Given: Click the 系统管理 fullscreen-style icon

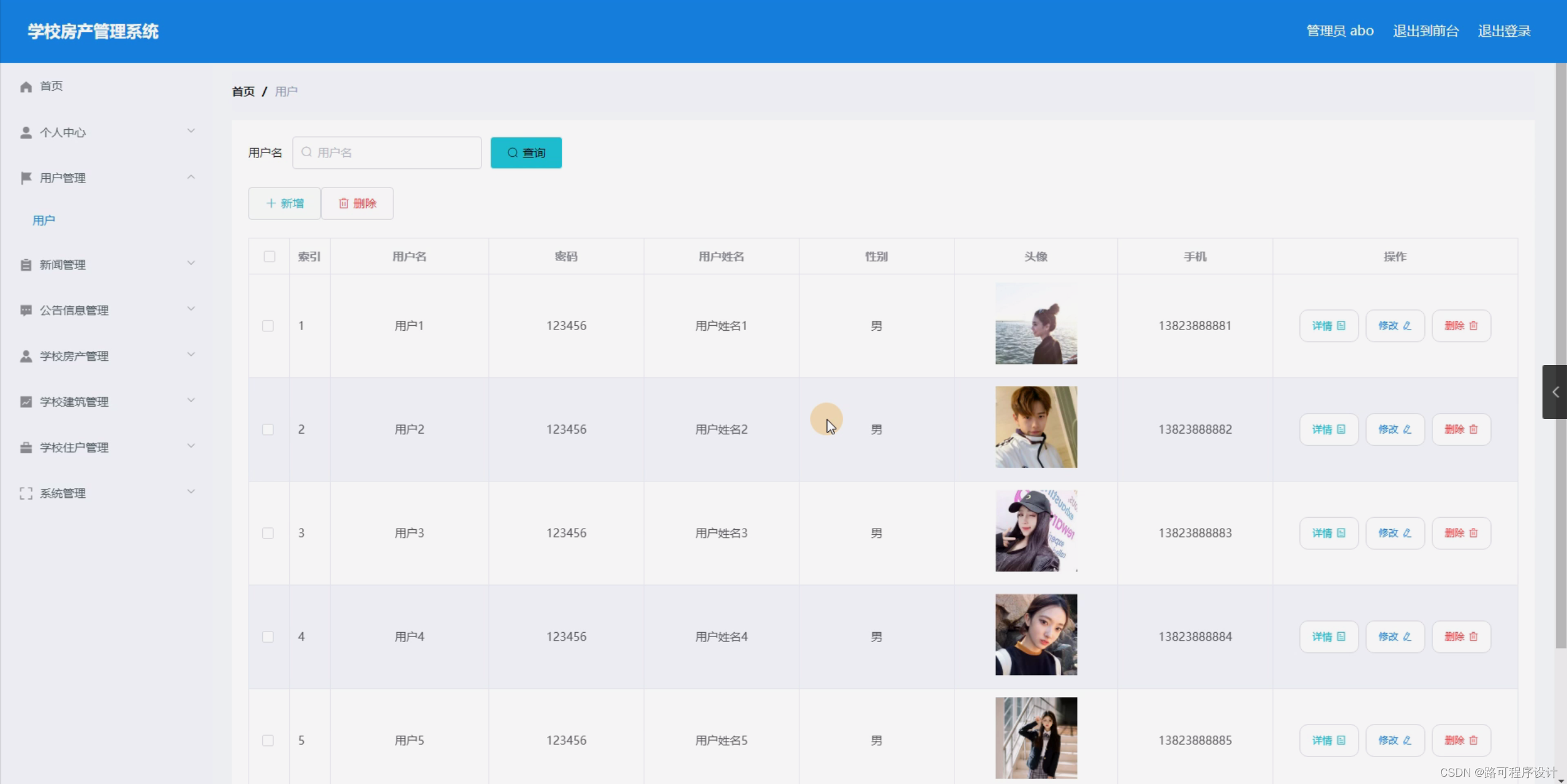Looking at the screenshot, I should pyautogui.click(x=26, y=493).
